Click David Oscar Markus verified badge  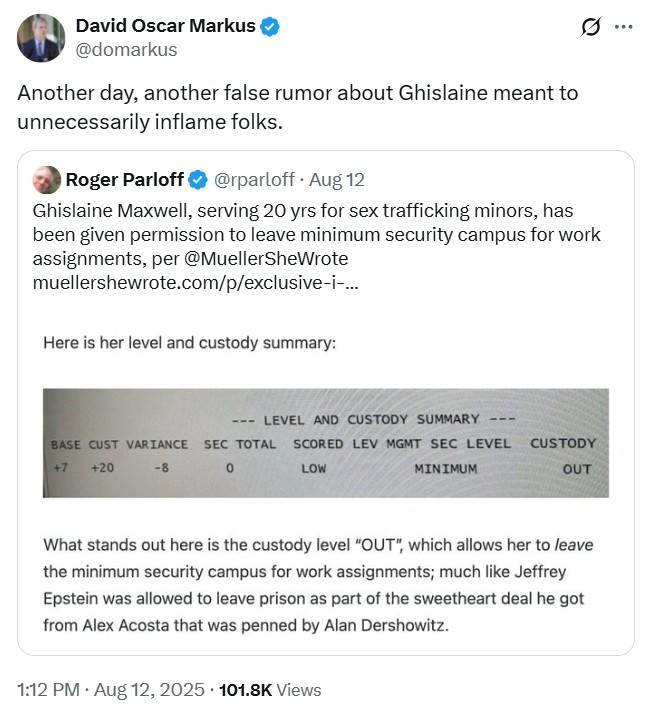point(270,26)
